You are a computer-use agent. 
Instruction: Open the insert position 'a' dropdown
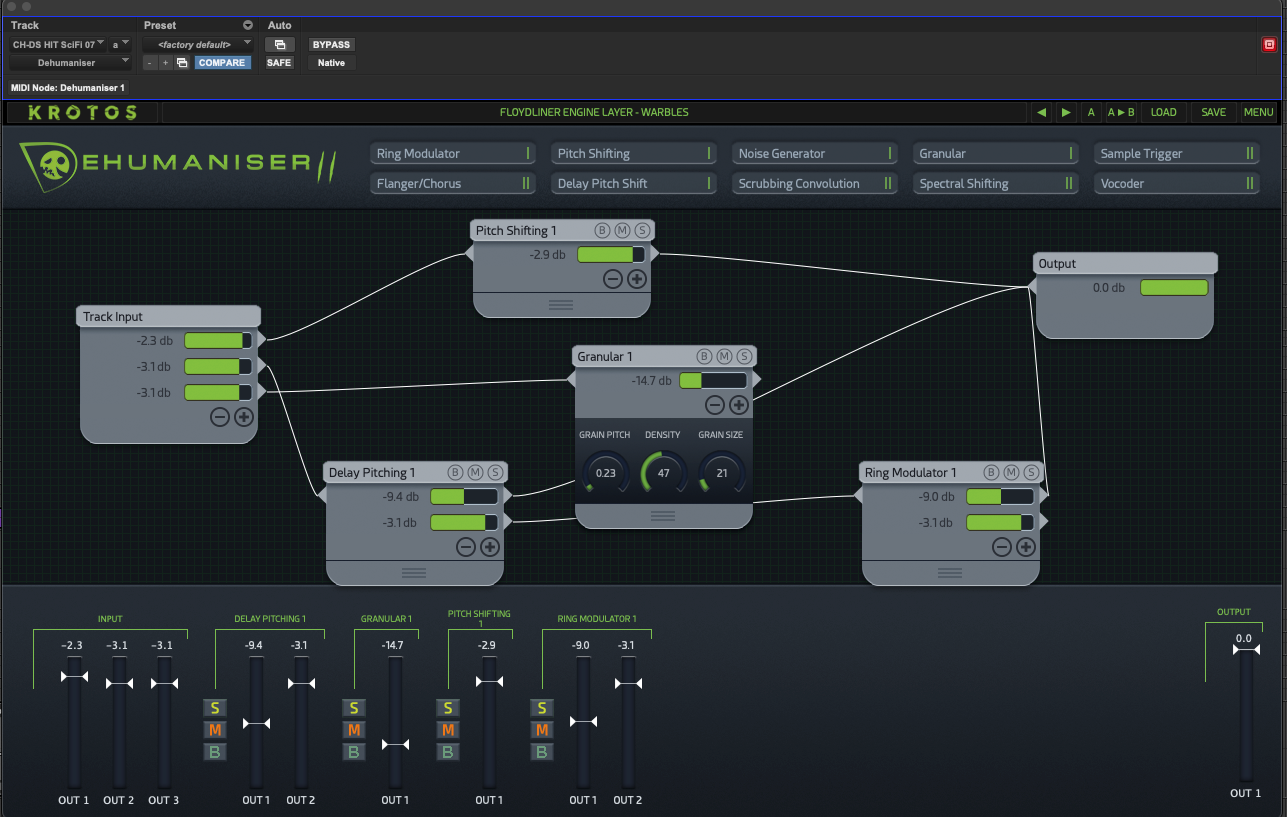click(120, 44)
